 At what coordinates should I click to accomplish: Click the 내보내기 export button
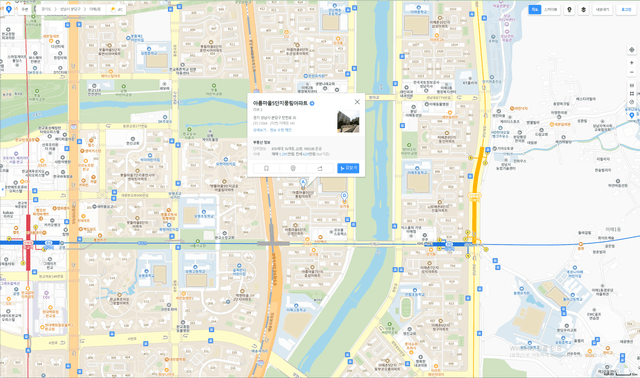[602, 9]
